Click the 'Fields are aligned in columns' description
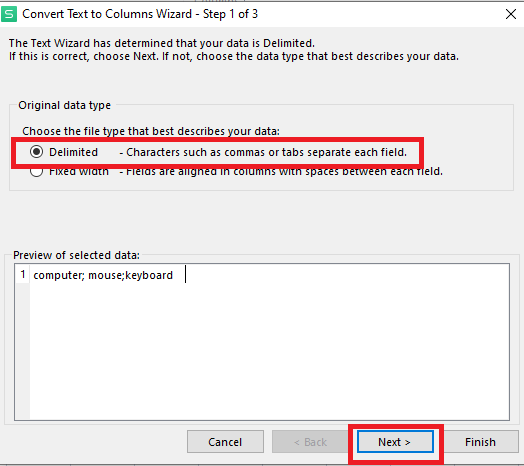This screenshot has width=524, height=466. (x=281, y=172)
